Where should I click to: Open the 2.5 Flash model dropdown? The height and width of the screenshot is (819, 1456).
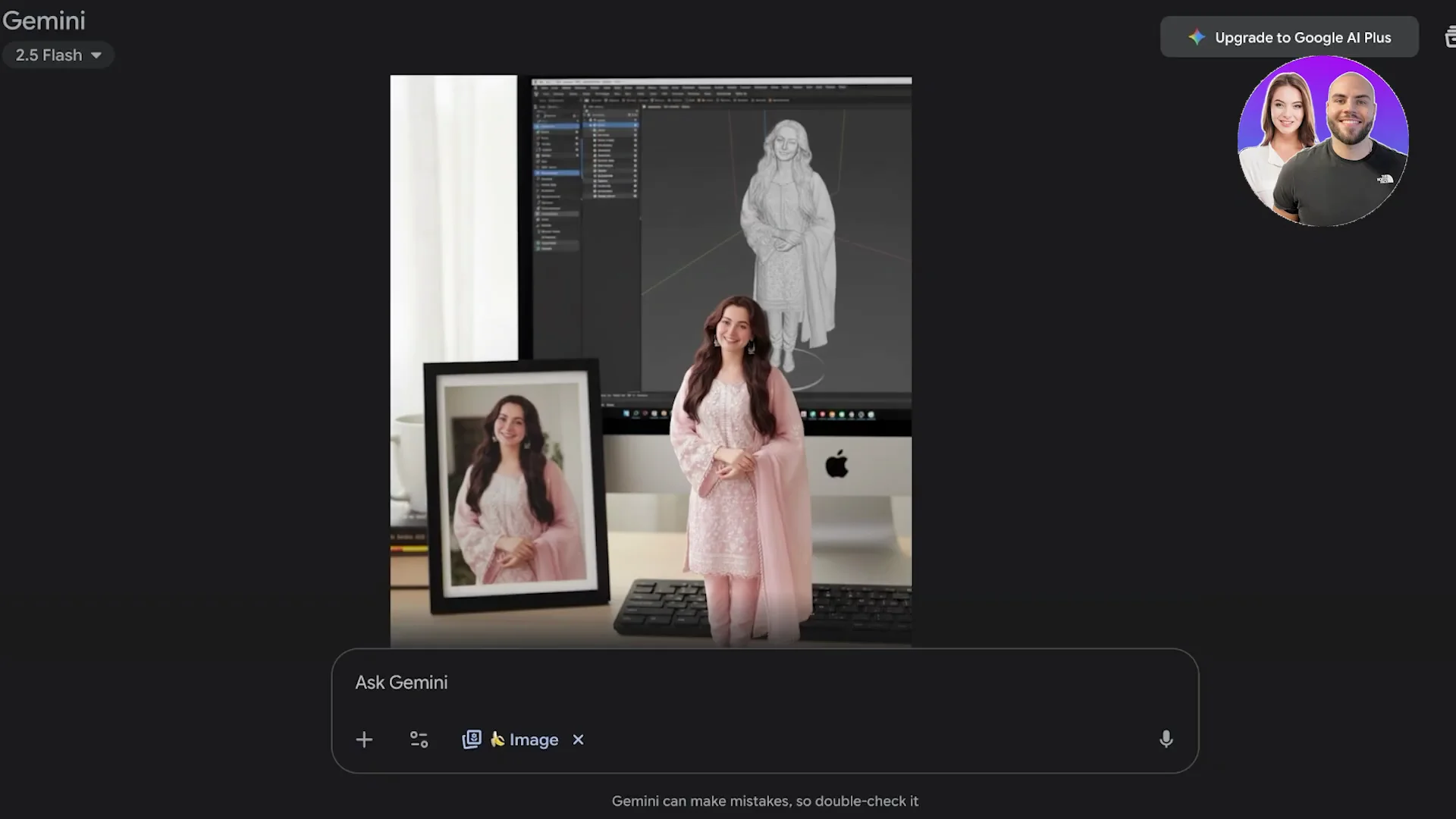58,55
